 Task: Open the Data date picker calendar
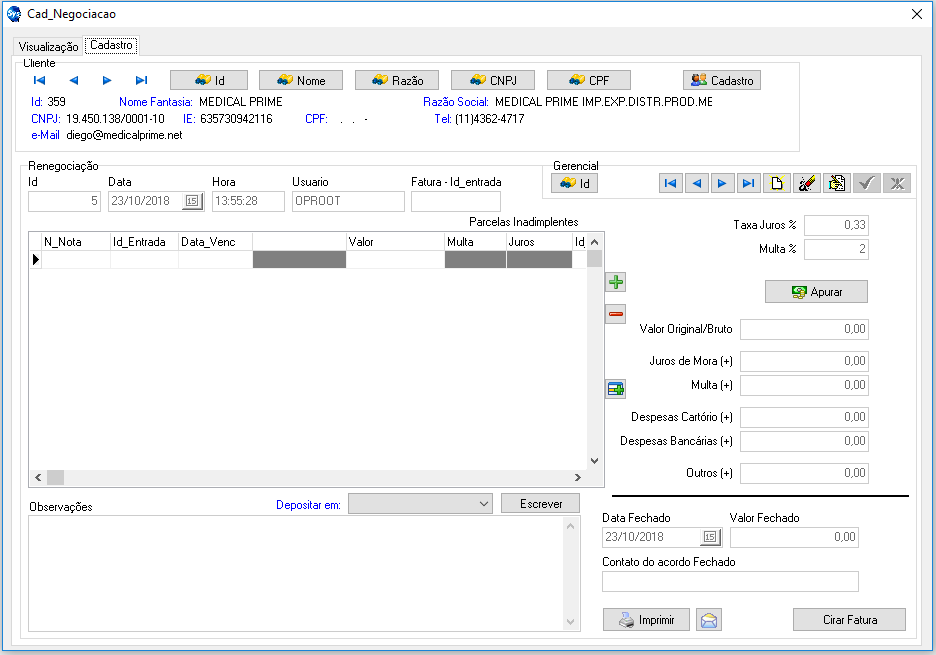click(x=192, y=201)
